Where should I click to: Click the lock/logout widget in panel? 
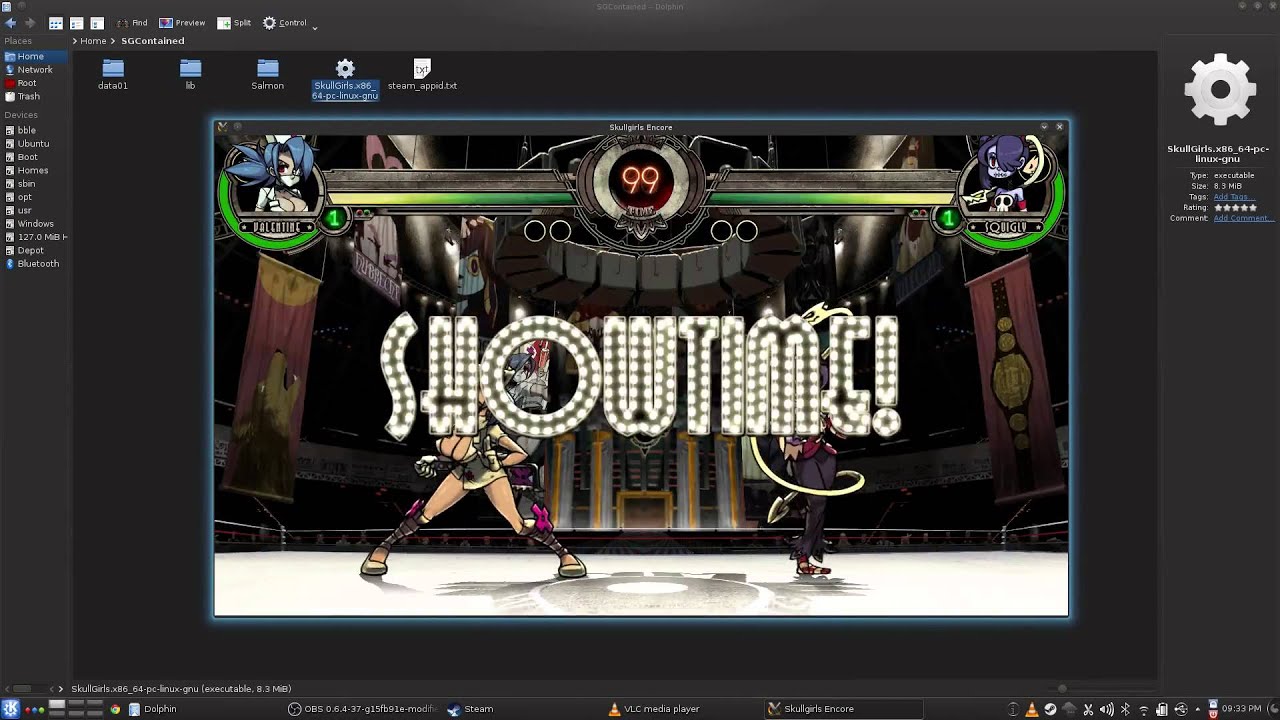[x=1213, y=709]
